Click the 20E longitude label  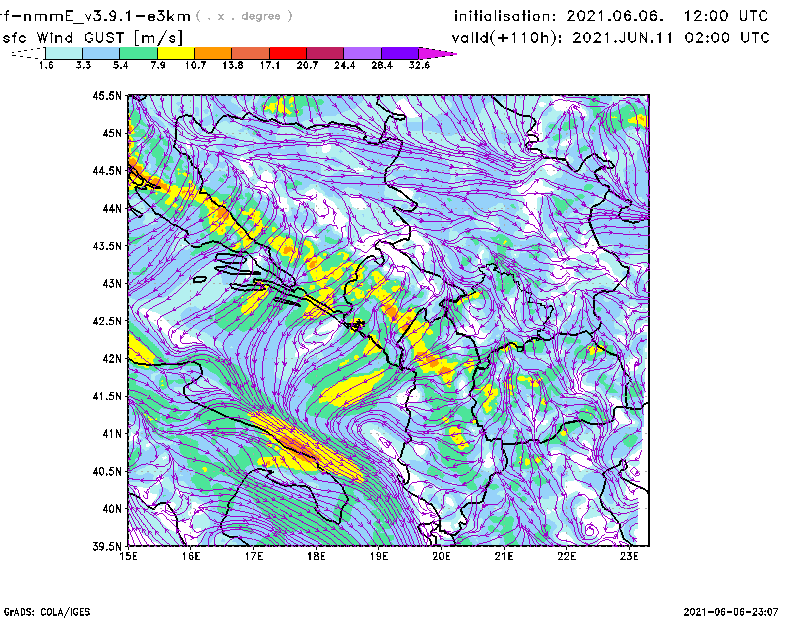tap(441, 556)
